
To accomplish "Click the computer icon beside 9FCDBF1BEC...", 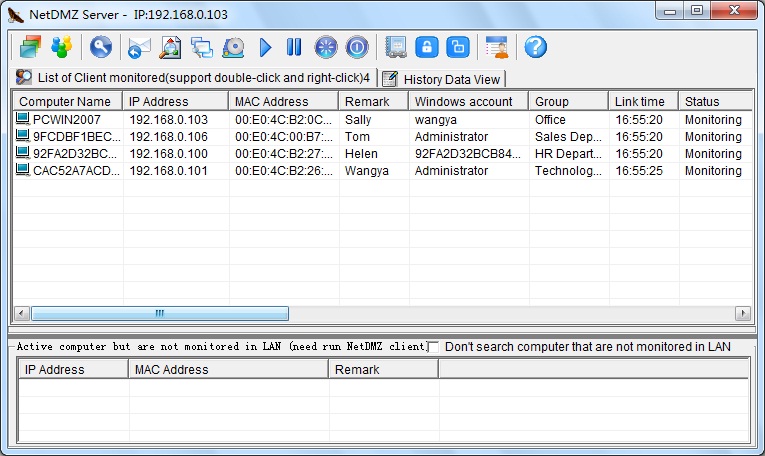I will [x=22, y=136].
